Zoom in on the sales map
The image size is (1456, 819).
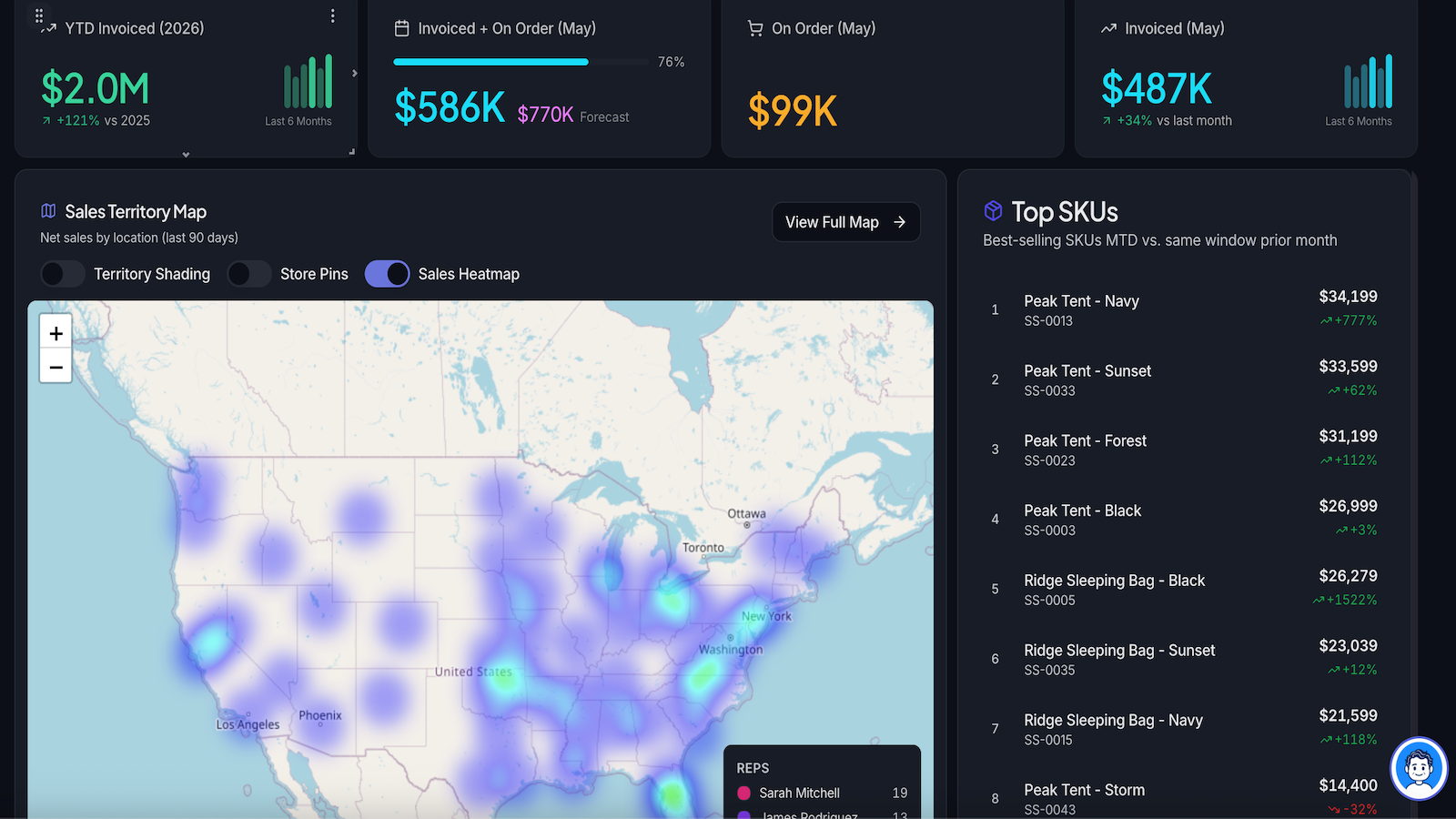56,333
